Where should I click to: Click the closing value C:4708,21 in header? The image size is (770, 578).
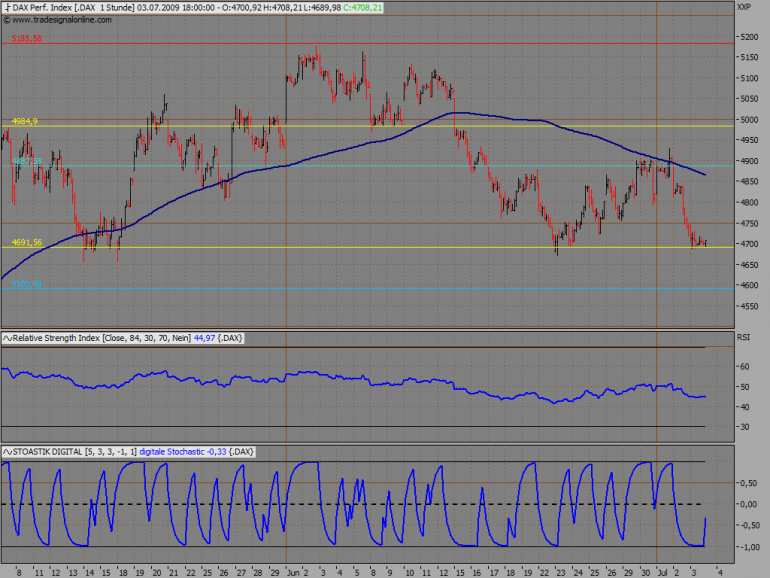coord(363,7)
